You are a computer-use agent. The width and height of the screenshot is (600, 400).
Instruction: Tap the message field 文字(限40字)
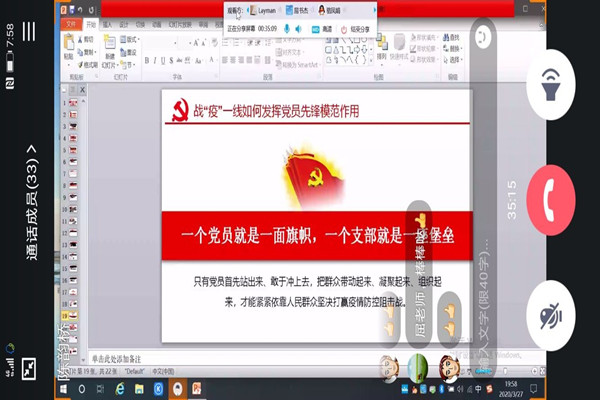[x=485, y=300]
